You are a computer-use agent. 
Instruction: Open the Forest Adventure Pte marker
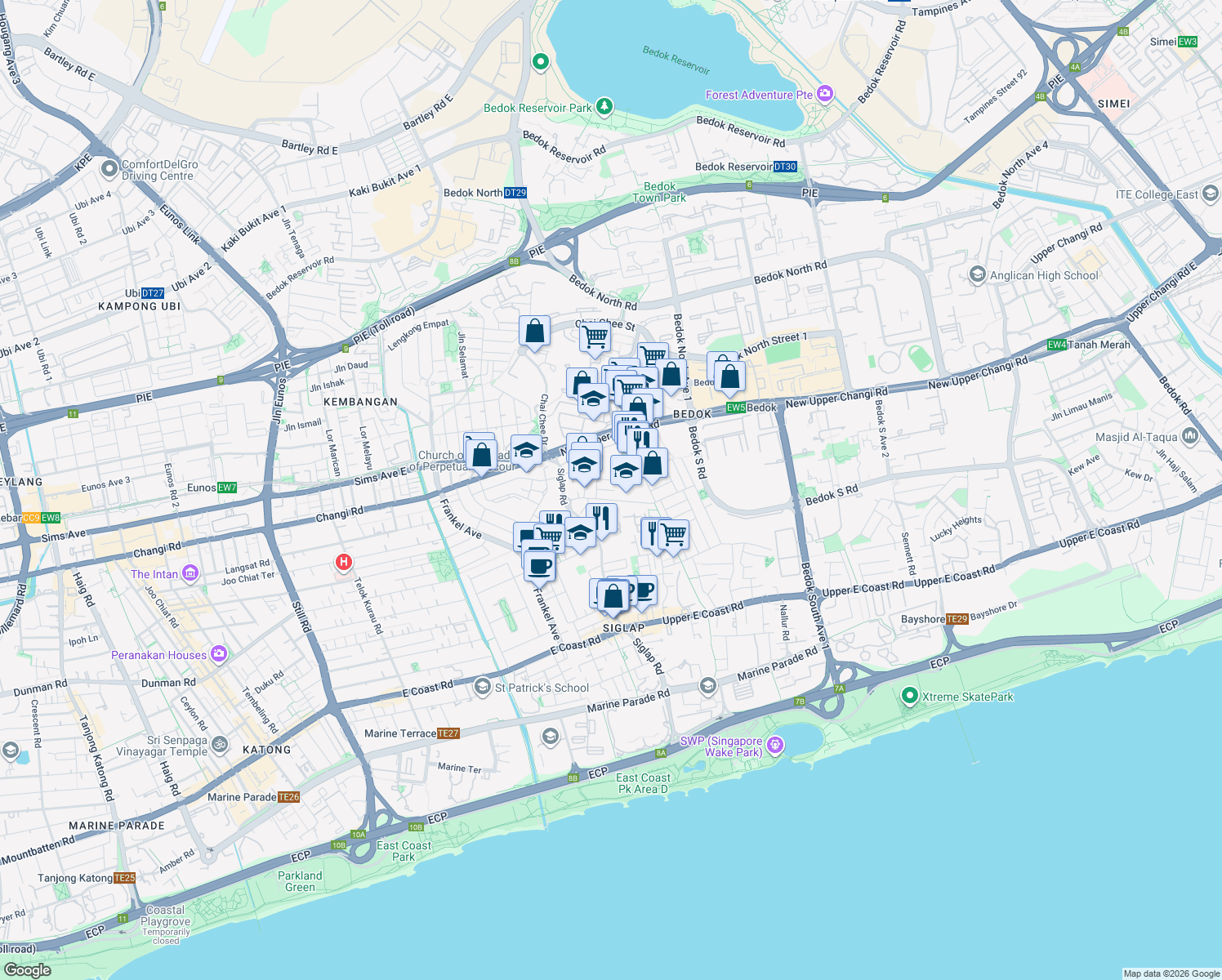(x=825, y=94)
